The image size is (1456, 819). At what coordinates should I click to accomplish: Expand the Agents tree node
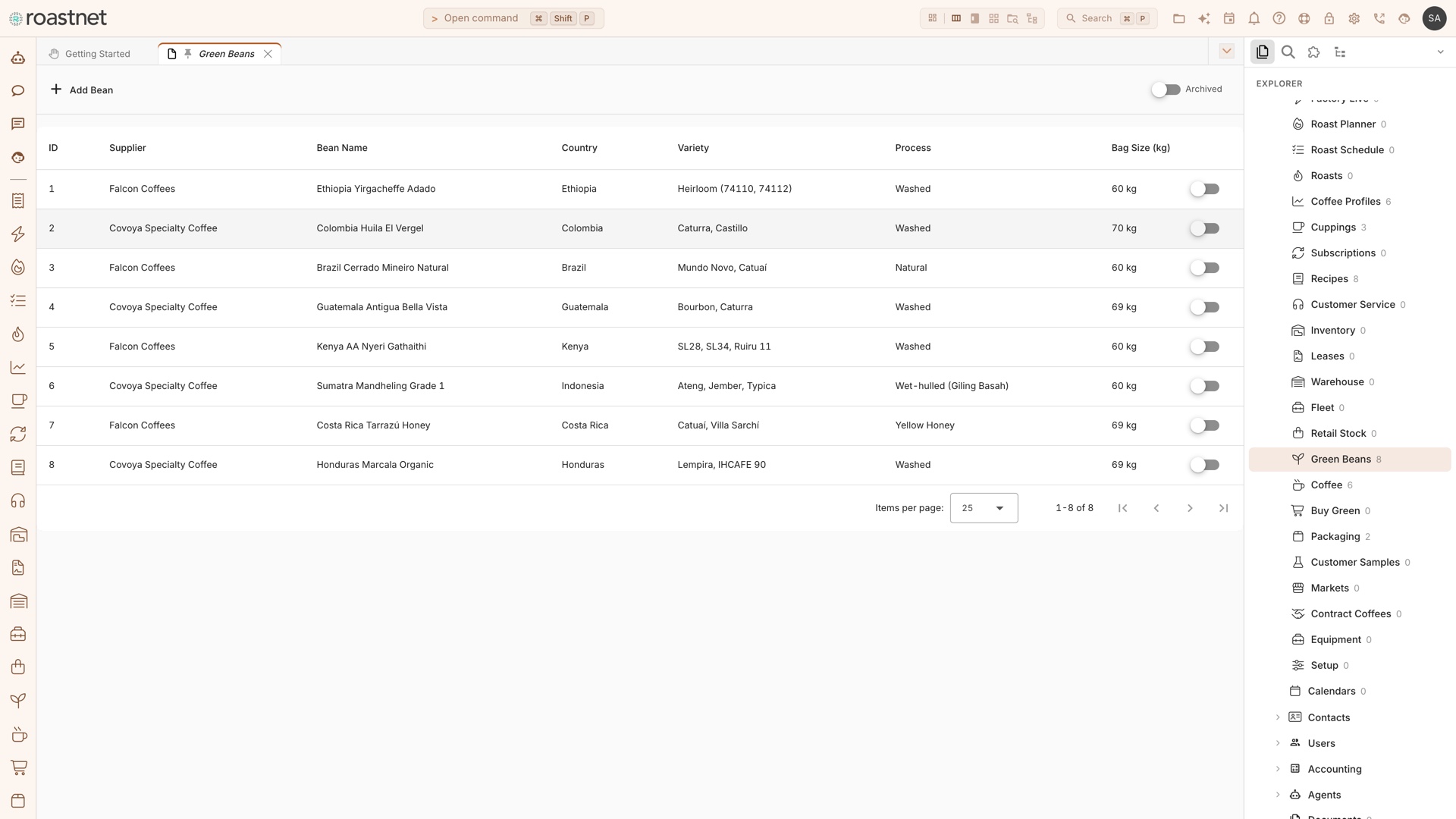pos(1278,795)
